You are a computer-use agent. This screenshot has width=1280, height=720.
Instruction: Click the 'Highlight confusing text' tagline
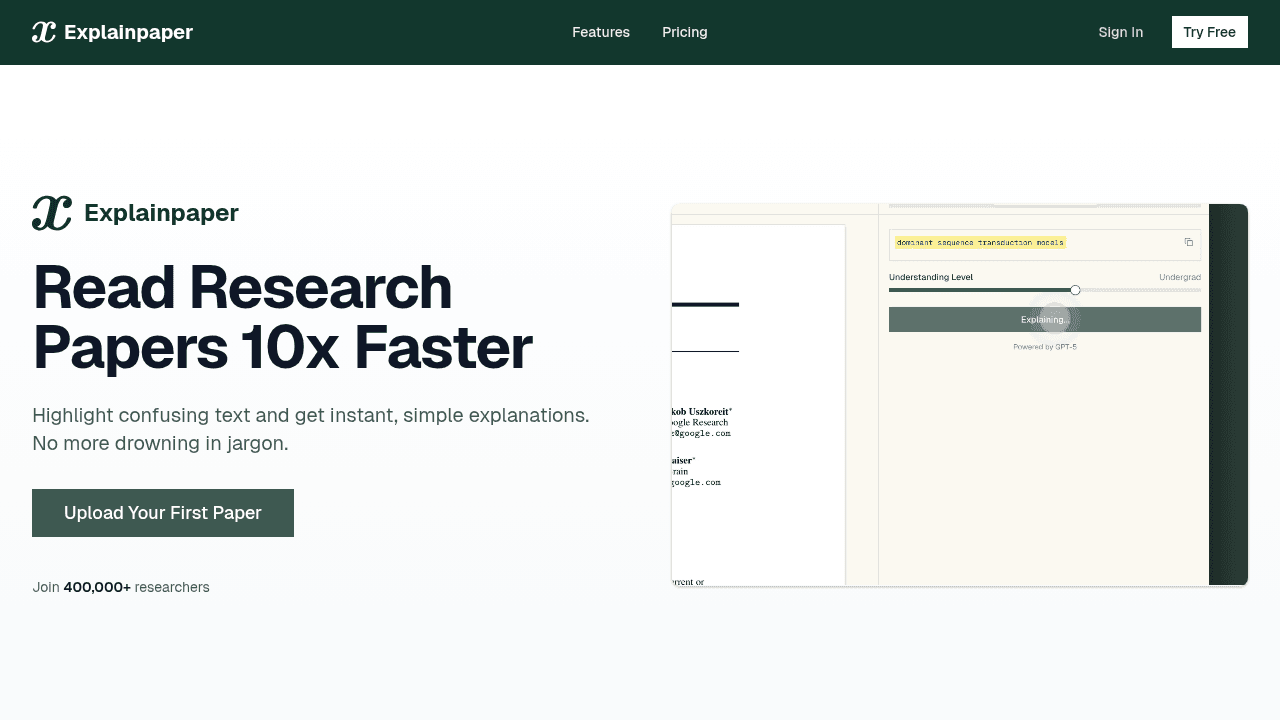(x=311, y=429)
